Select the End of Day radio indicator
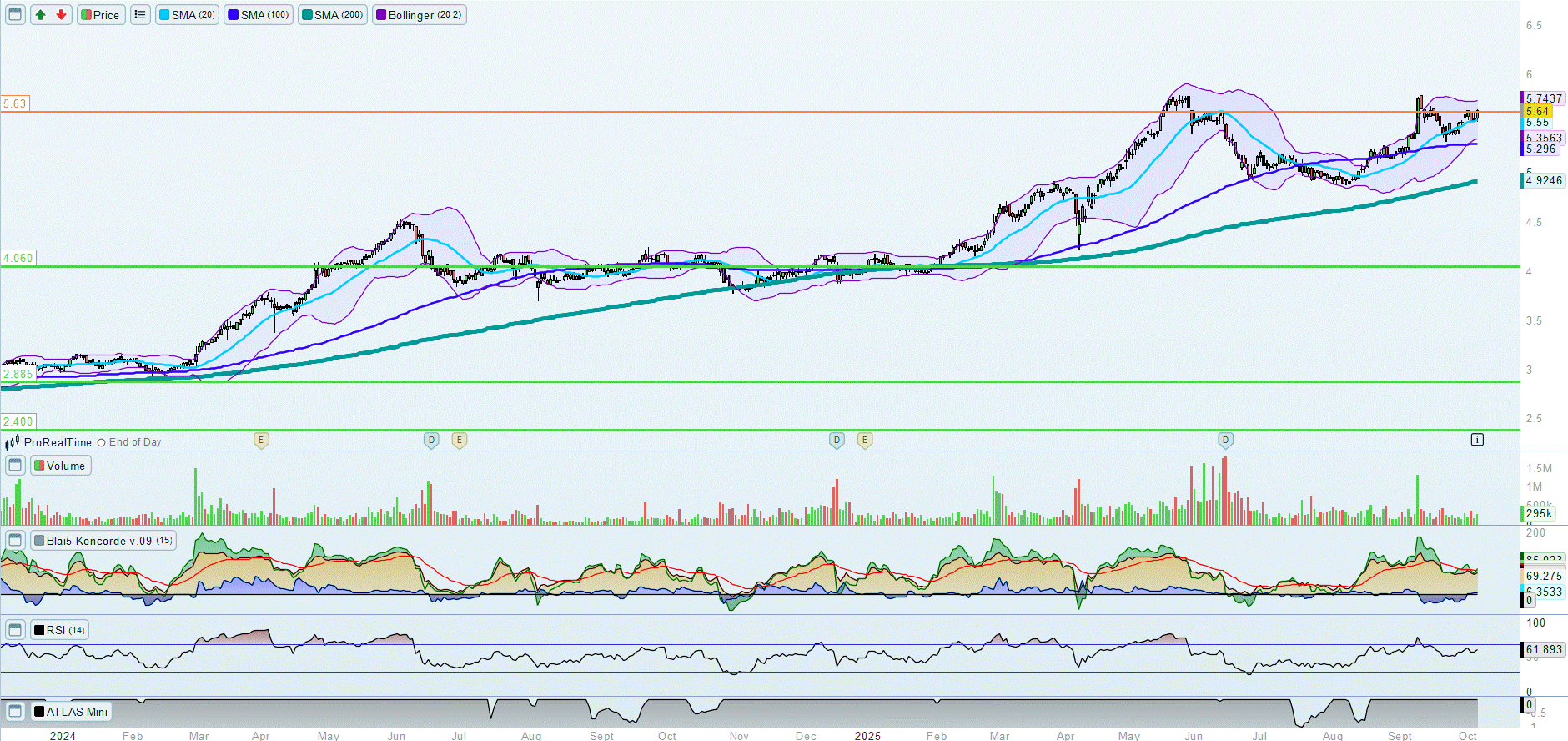 click(x=102, y=443)
